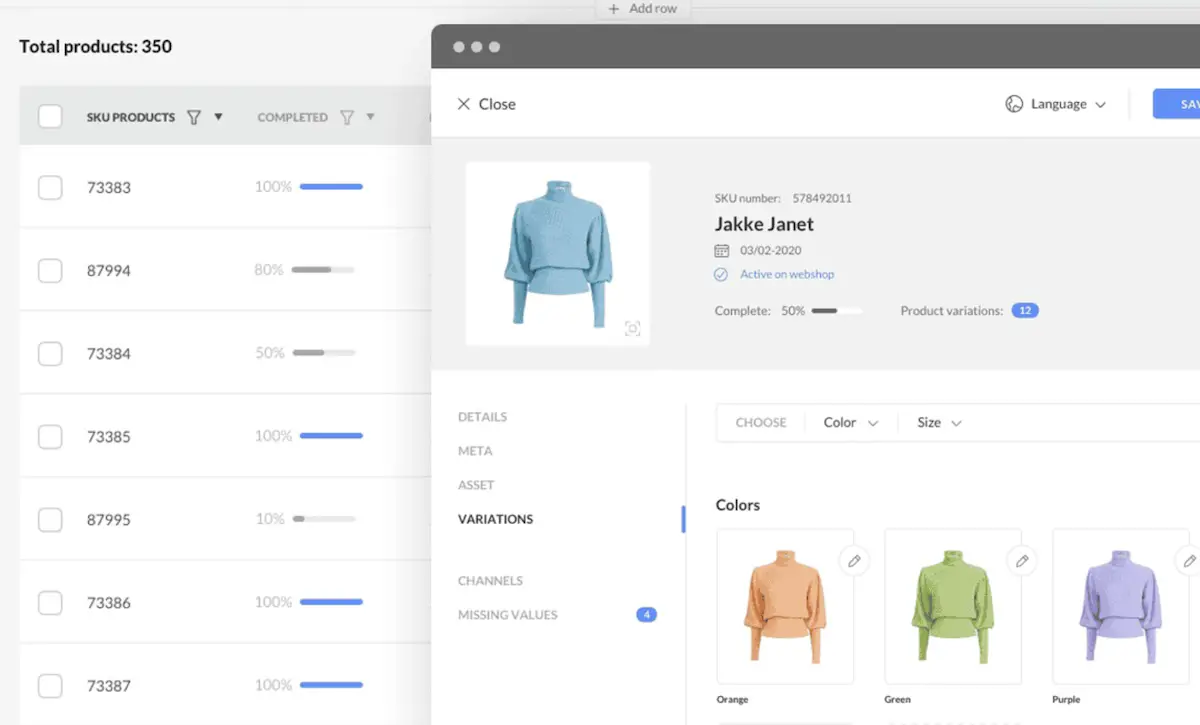Image resolution: width=1200 pixels, height=725 pixels.
Task: Select the Purple sweater thumbnail
Action: click(1120, 605)
